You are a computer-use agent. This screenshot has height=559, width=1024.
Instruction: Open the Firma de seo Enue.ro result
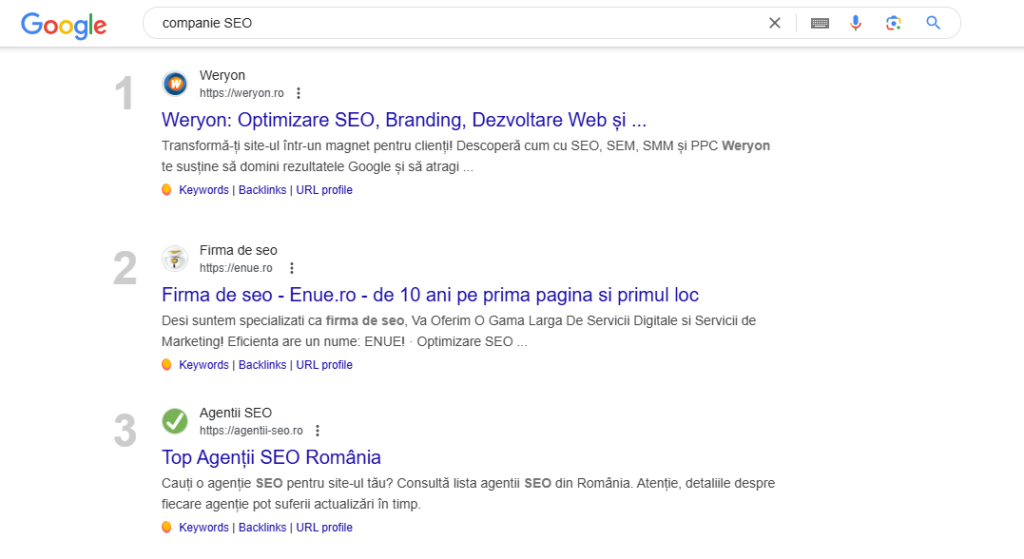430,295
